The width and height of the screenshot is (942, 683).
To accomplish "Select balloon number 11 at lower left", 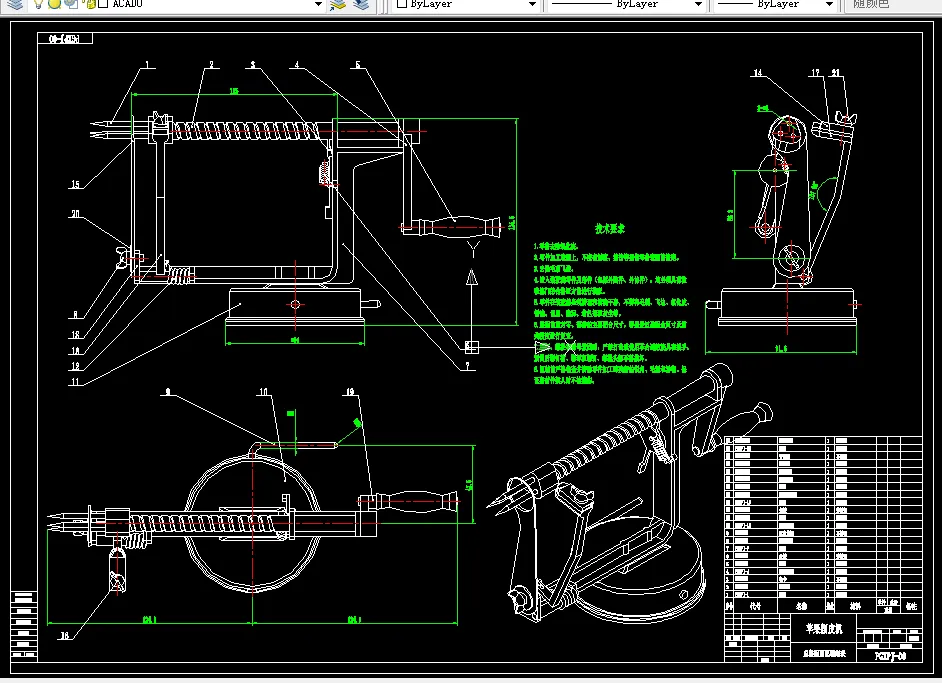I will tap(75, 381).
